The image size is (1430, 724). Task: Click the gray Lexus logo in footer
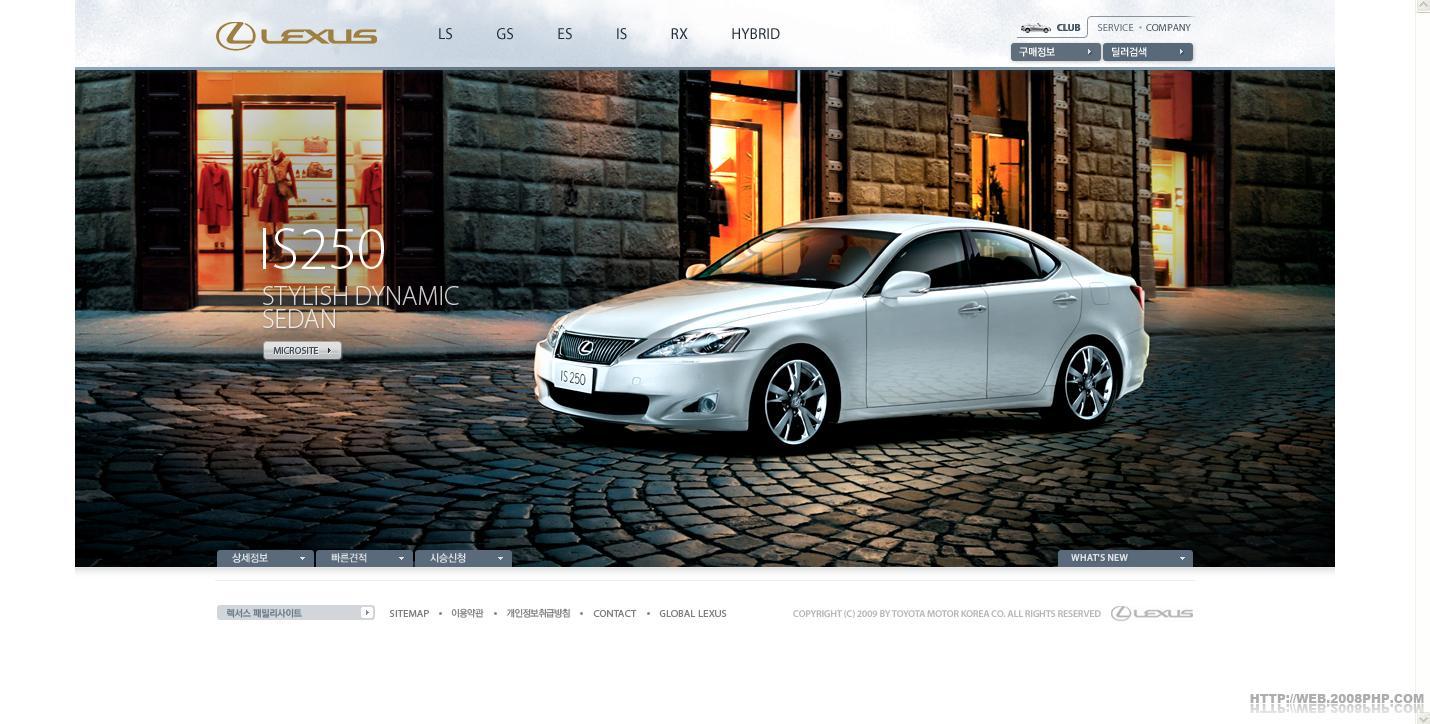1152,613
